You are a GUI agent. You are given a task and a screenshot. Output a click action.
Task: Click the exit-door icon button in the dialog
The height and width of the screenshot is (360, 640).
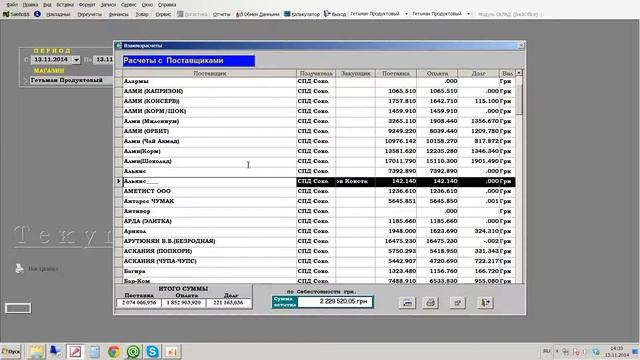485,302
